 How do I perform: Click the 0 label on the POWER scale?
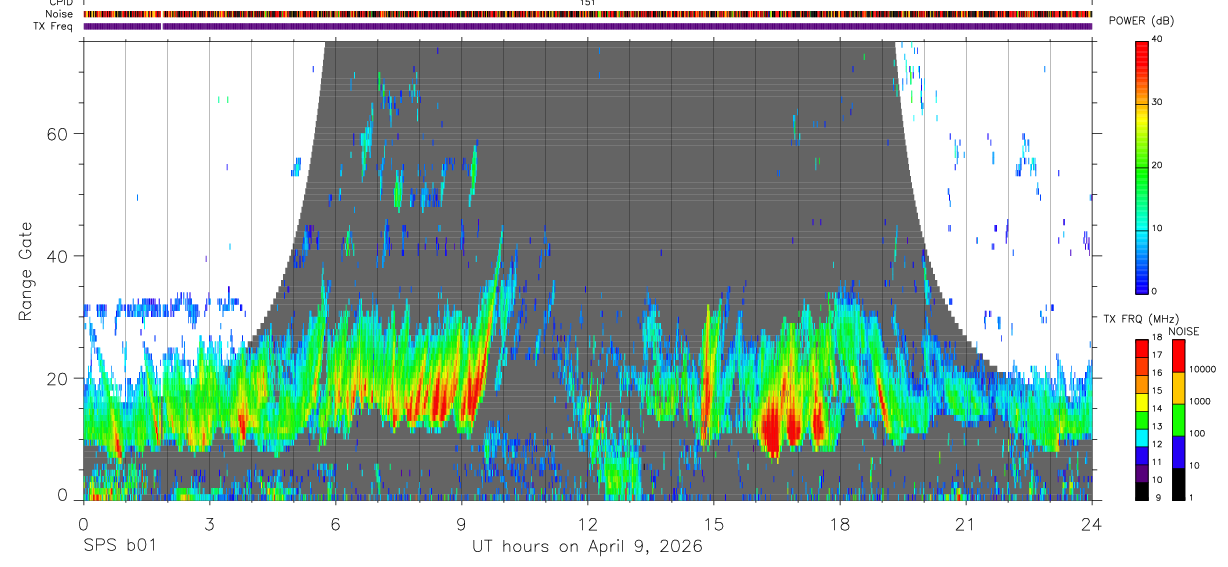pos(1154,291)
